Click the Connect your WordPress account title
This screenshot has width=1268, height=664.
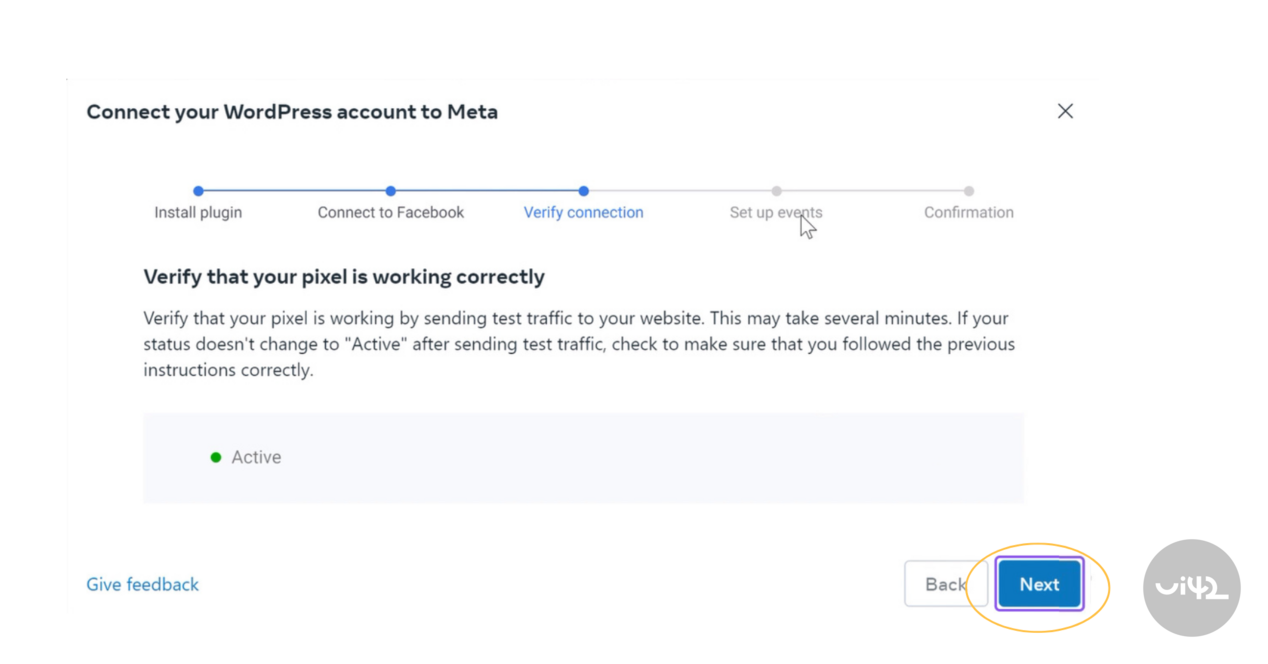pyautogui.click(x=292, y=112)
